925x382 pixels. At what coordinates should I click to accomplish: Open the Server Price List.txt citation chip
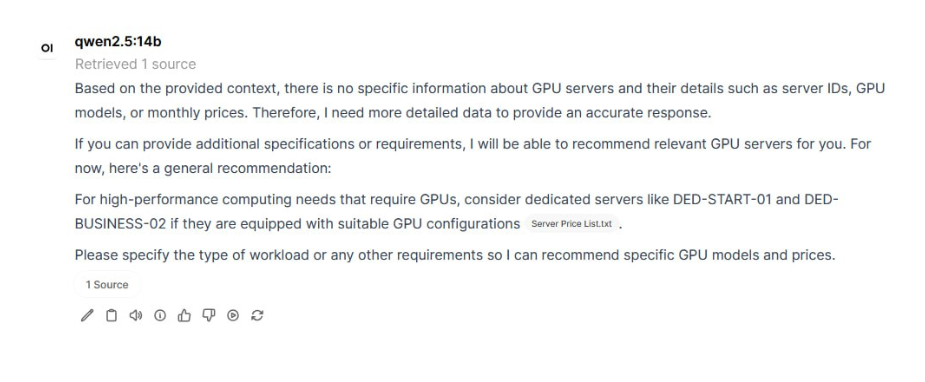pyautogui.click(x=572, y=224)
